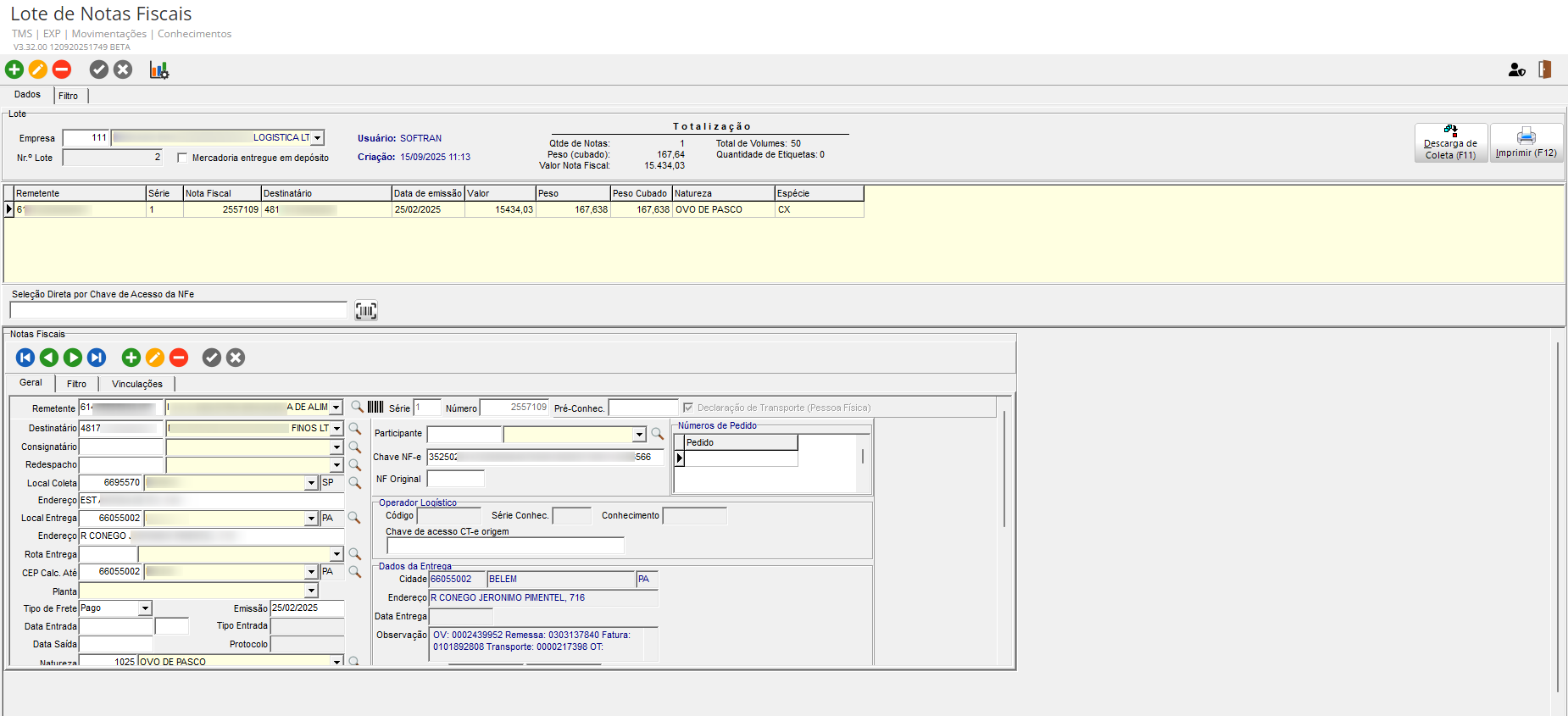Click Descarga de Coleta (F11) button
1568x716 pixels.
coord(1450,143)
